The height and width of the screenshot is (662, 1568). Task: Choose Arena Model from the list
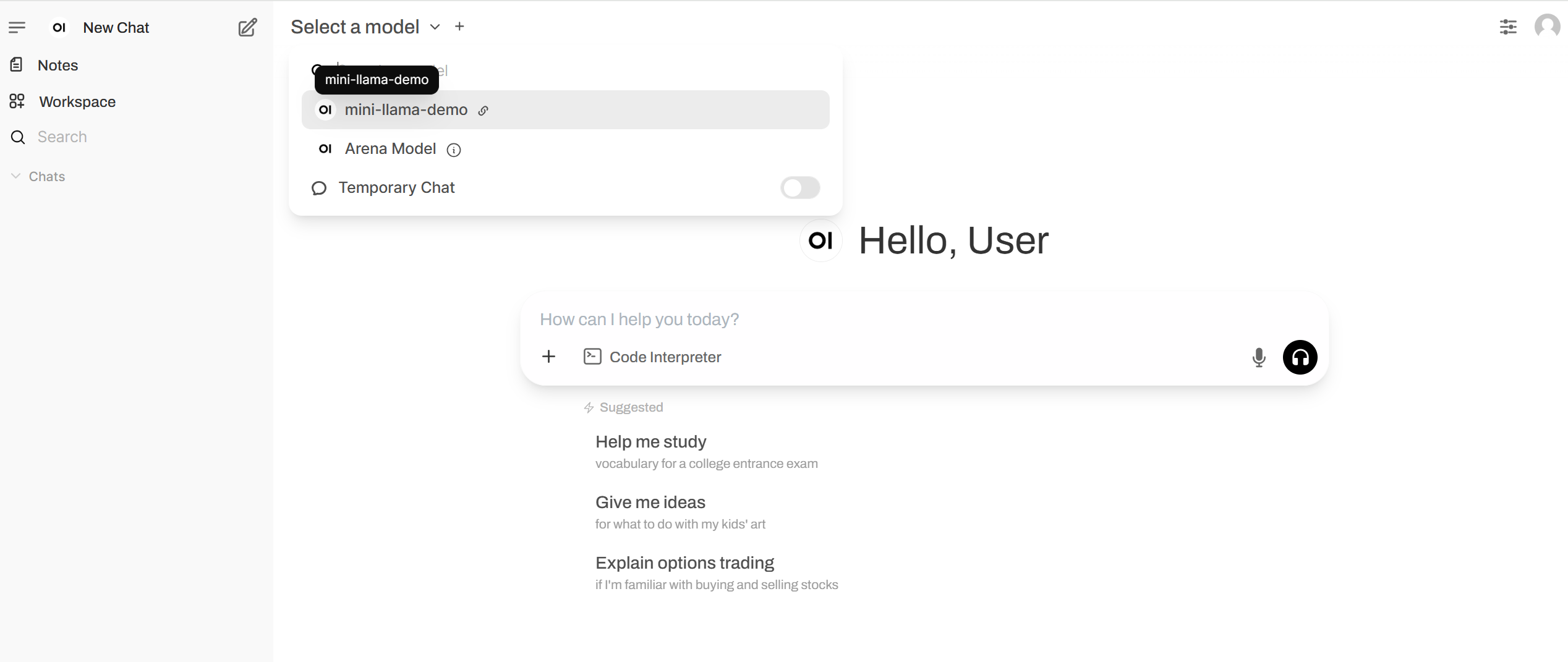point(390,149)
